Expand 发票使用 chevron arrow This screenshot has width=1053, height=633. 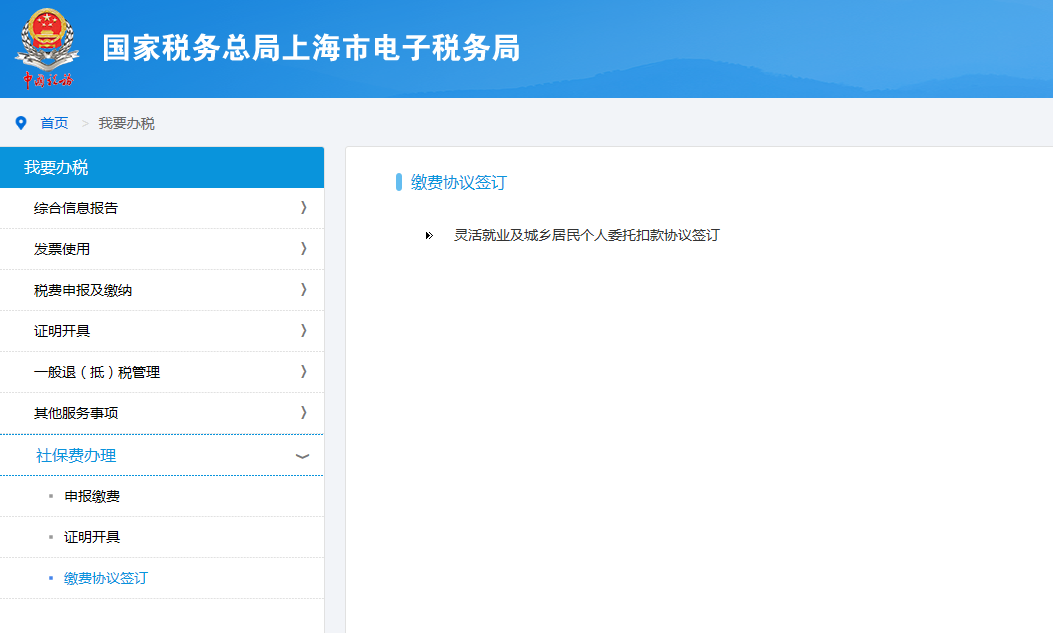(303, 249)
